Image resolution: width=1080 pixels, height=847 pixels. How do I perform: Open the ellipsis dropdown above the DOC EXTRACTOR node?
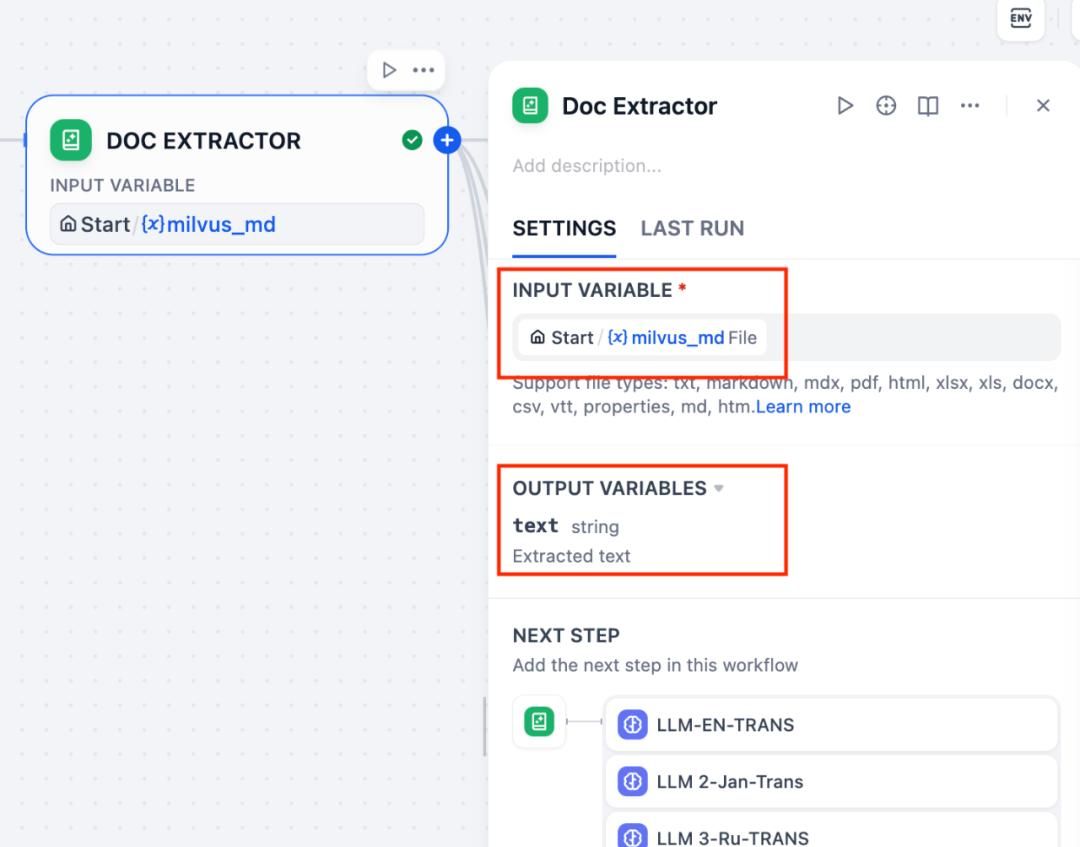(x=423, y=70)
